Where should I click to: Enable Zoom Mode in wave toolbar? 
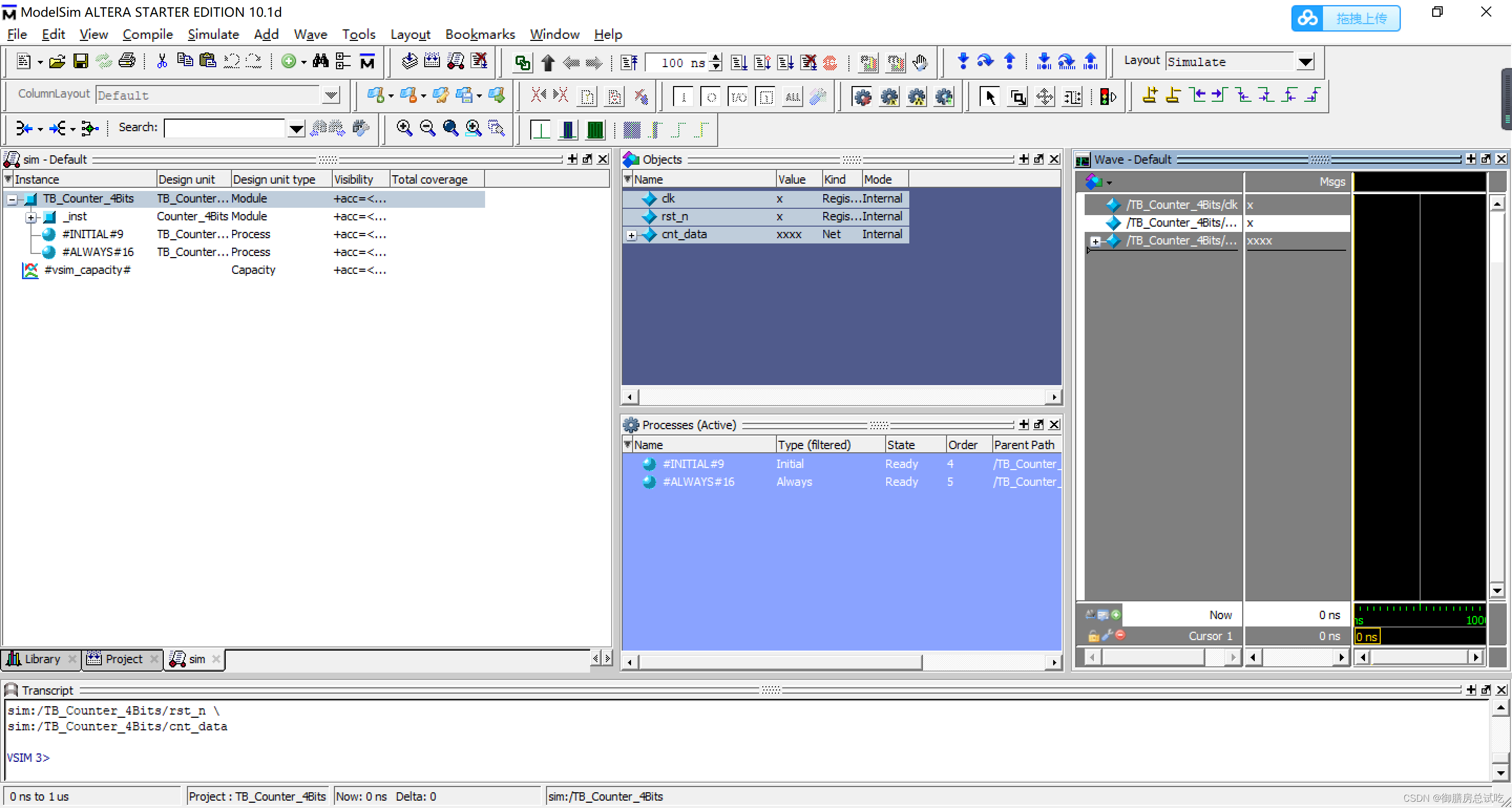pyautogui.click(x=1017, y=97)
